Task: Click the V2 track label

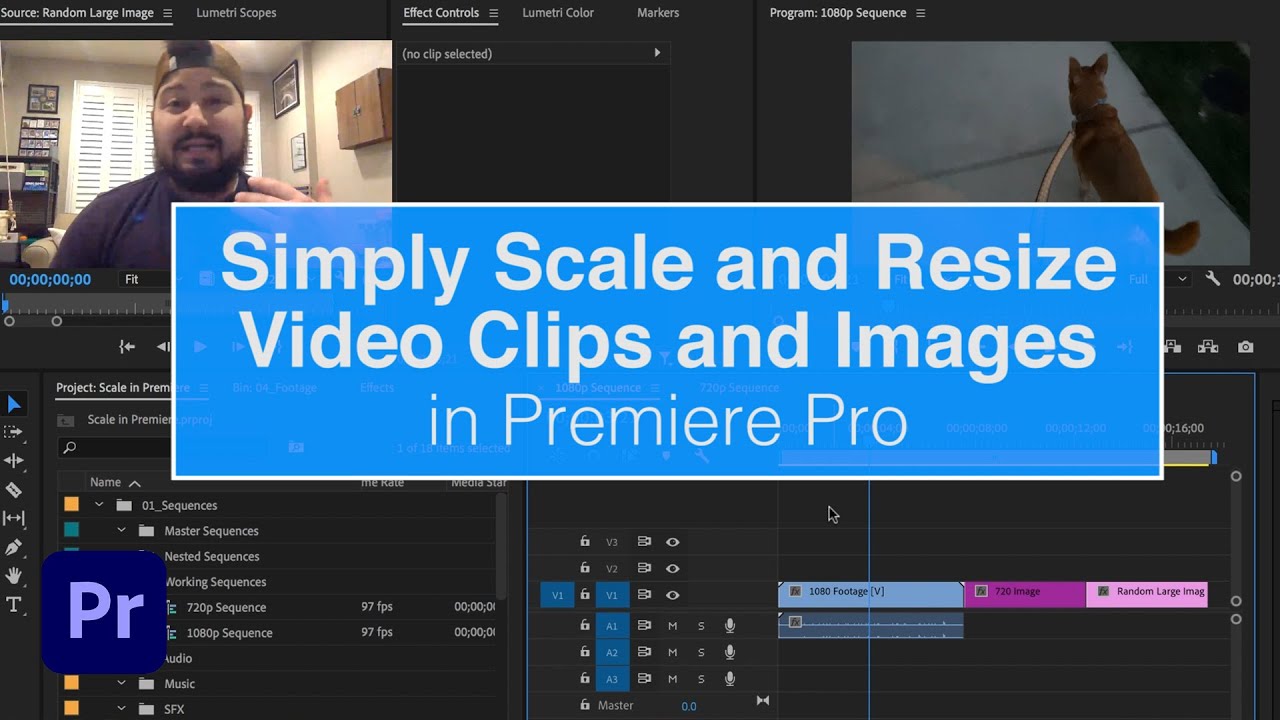Action: tap(612, 568)
